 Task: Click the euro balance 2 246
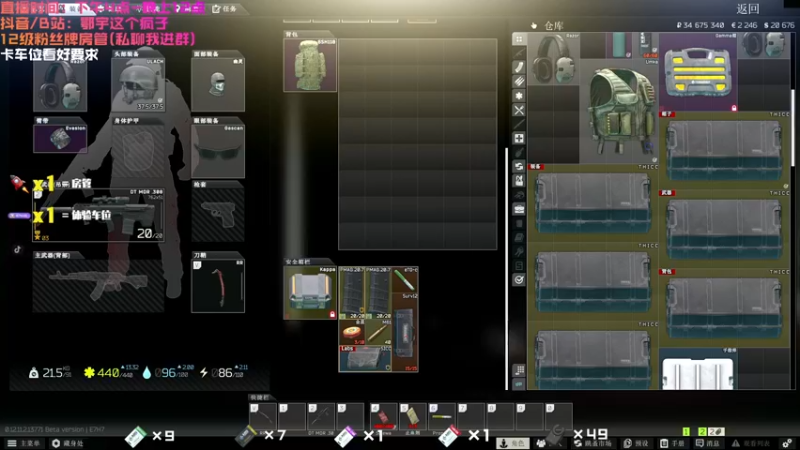click(744, 25)
